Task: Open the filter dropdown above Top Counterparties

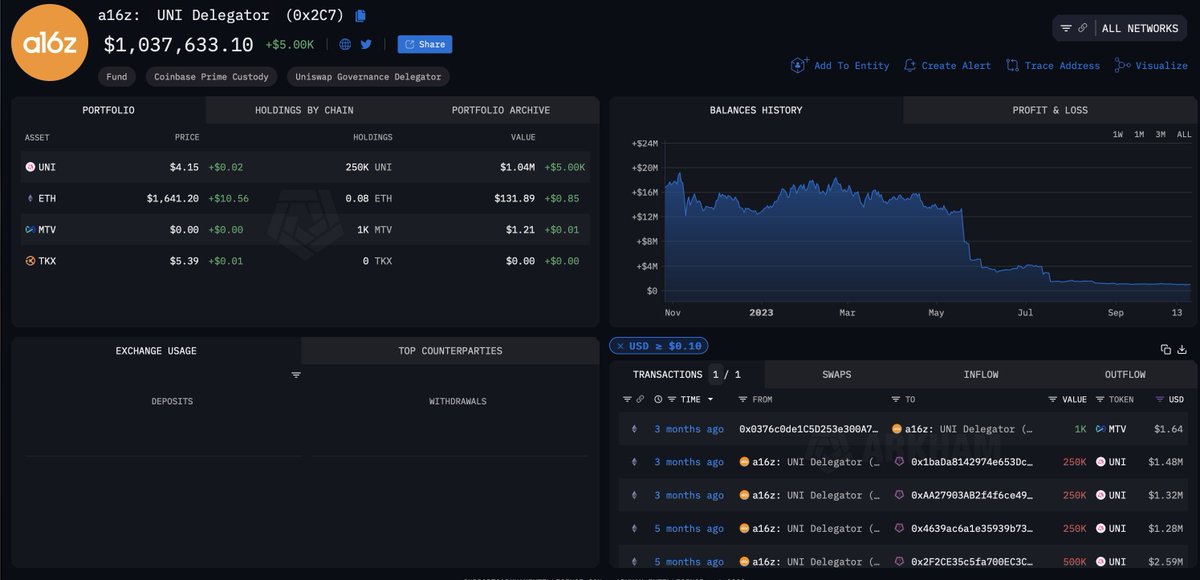Action: [x=295, y=374]
